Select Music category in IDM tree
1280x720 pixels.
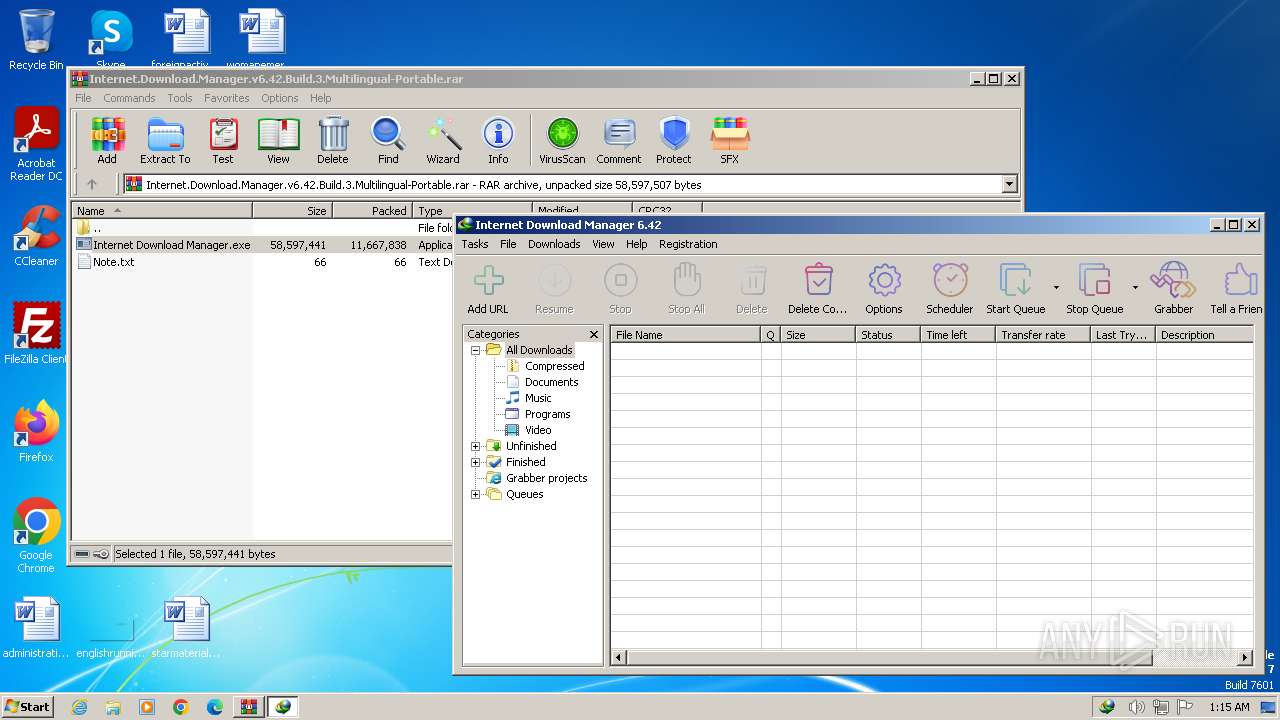pyautogui.click(x=538, y=398)
